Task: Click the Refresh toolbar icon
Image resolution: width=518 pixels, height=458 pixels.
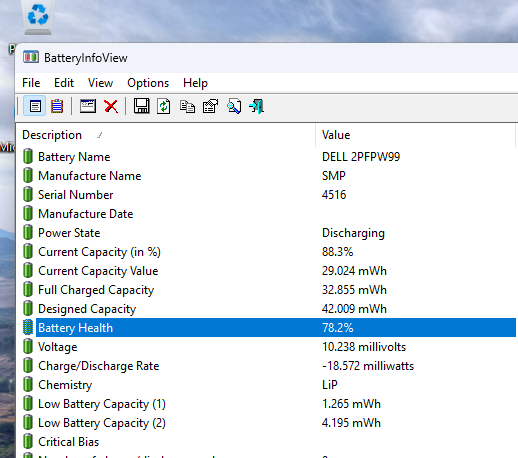Action: (164, 106)
